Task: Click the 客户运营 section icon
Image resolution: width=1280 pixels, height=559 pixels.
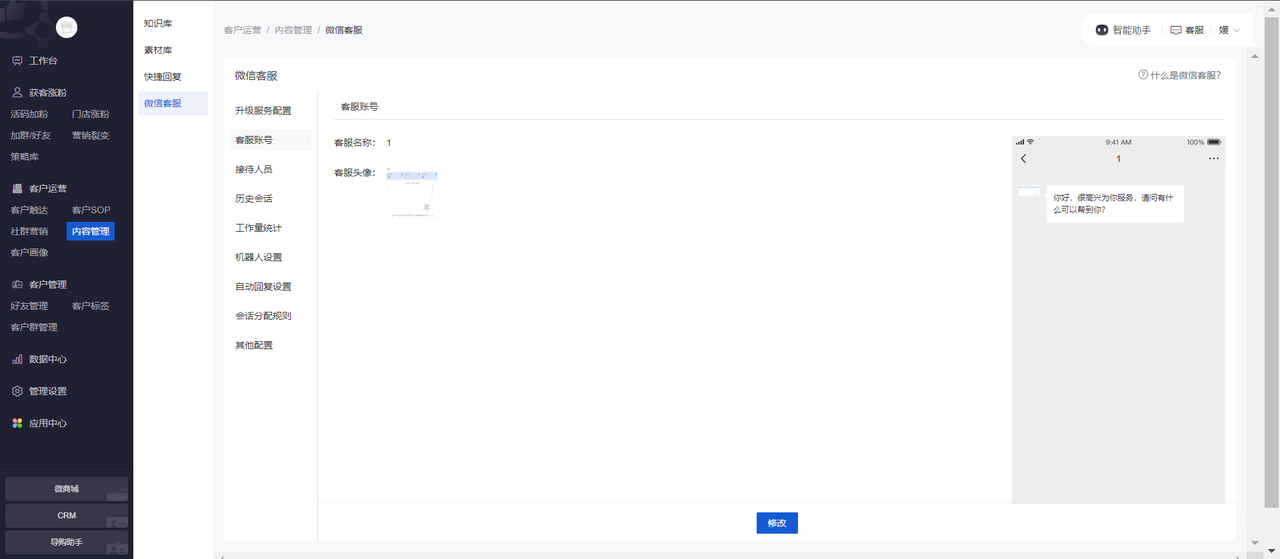Action: pyautogui.click(x=17, y=188)
